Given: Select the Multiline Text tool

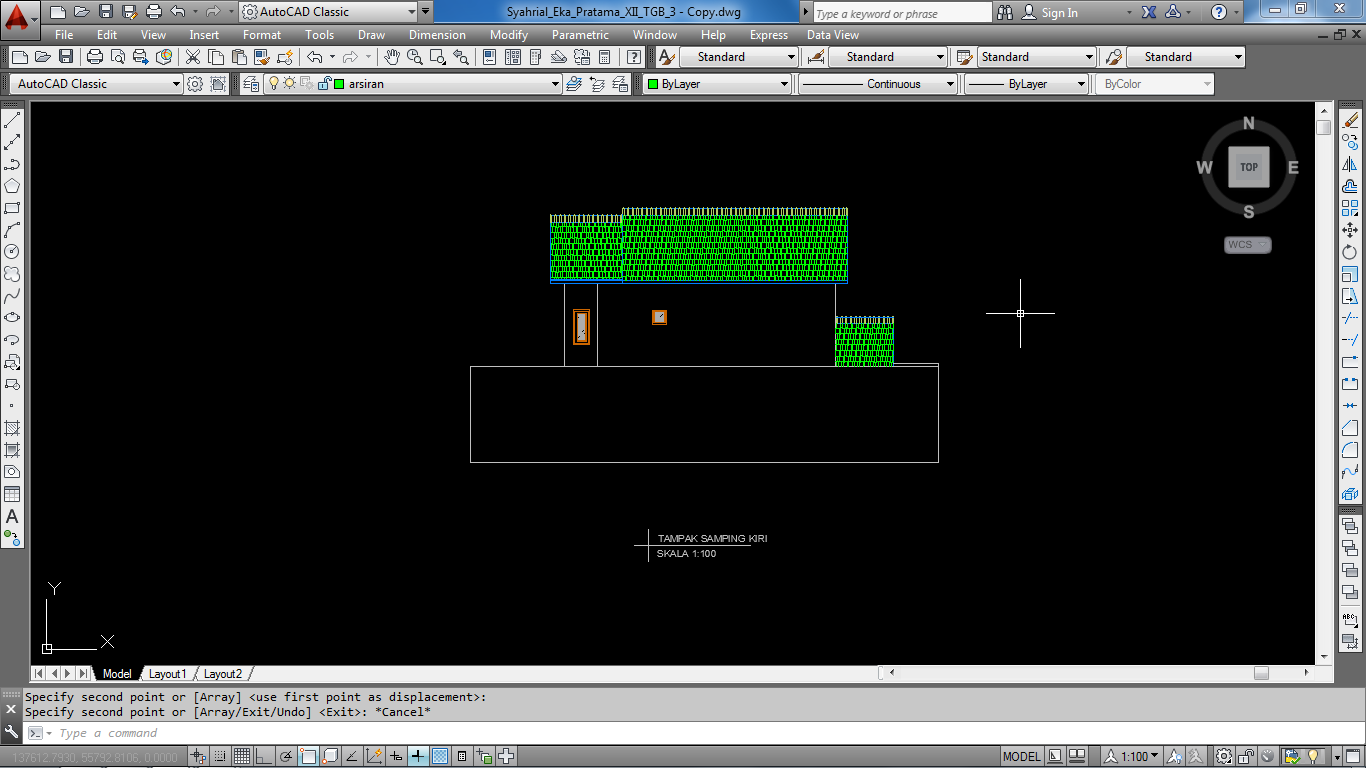Looking at the screenshot, I should tap(12, 516).
